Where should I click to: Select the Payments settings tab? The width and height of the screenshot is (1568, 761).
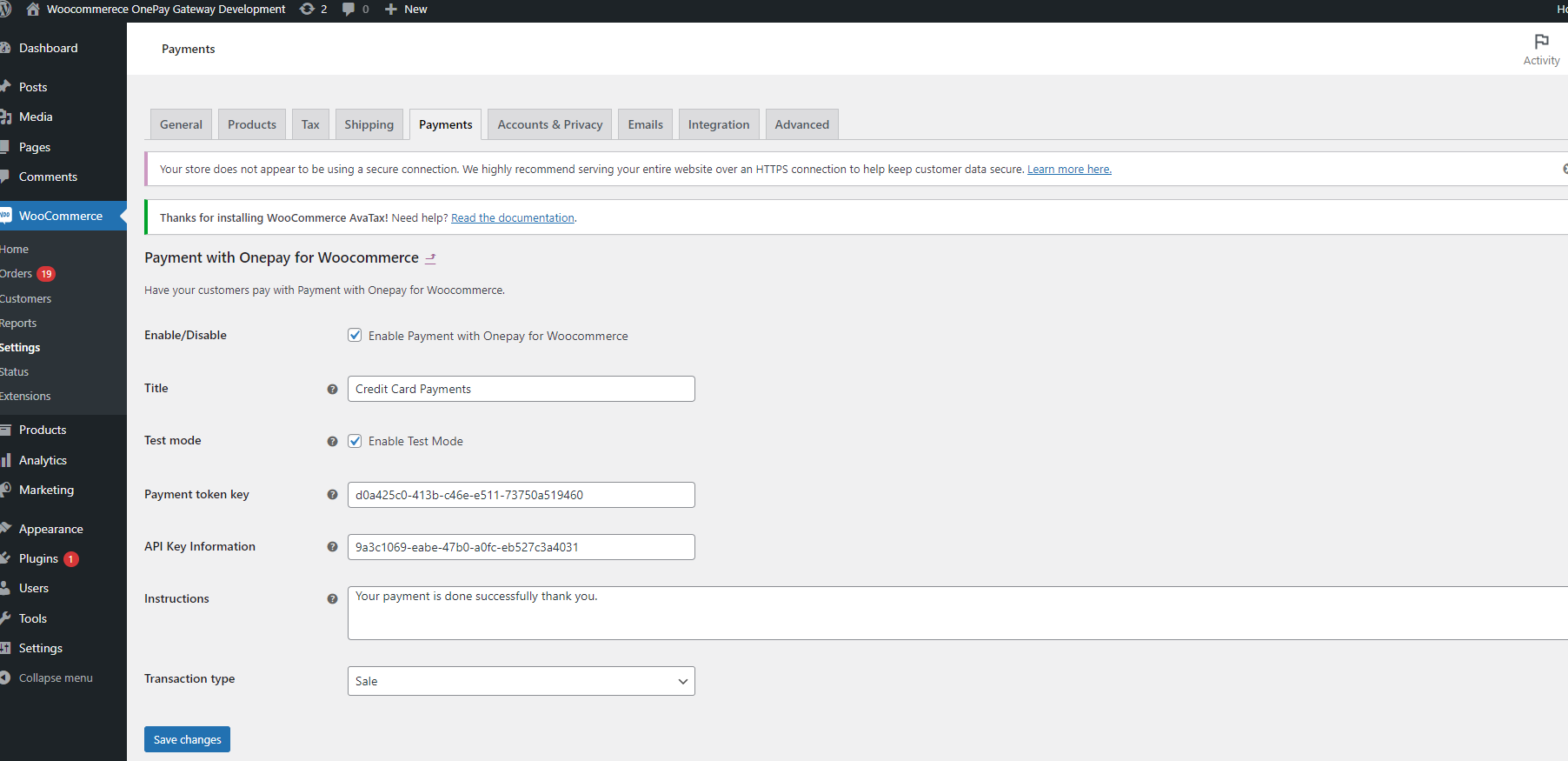pyautogui.click(x=446, y=124)
